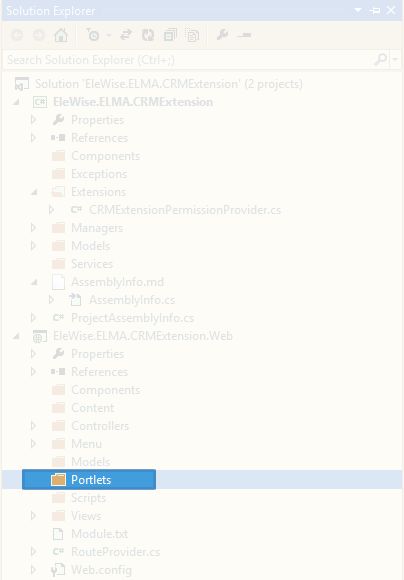Toggle Show All Files icon
404x580 pixels.
pos(192,35)
